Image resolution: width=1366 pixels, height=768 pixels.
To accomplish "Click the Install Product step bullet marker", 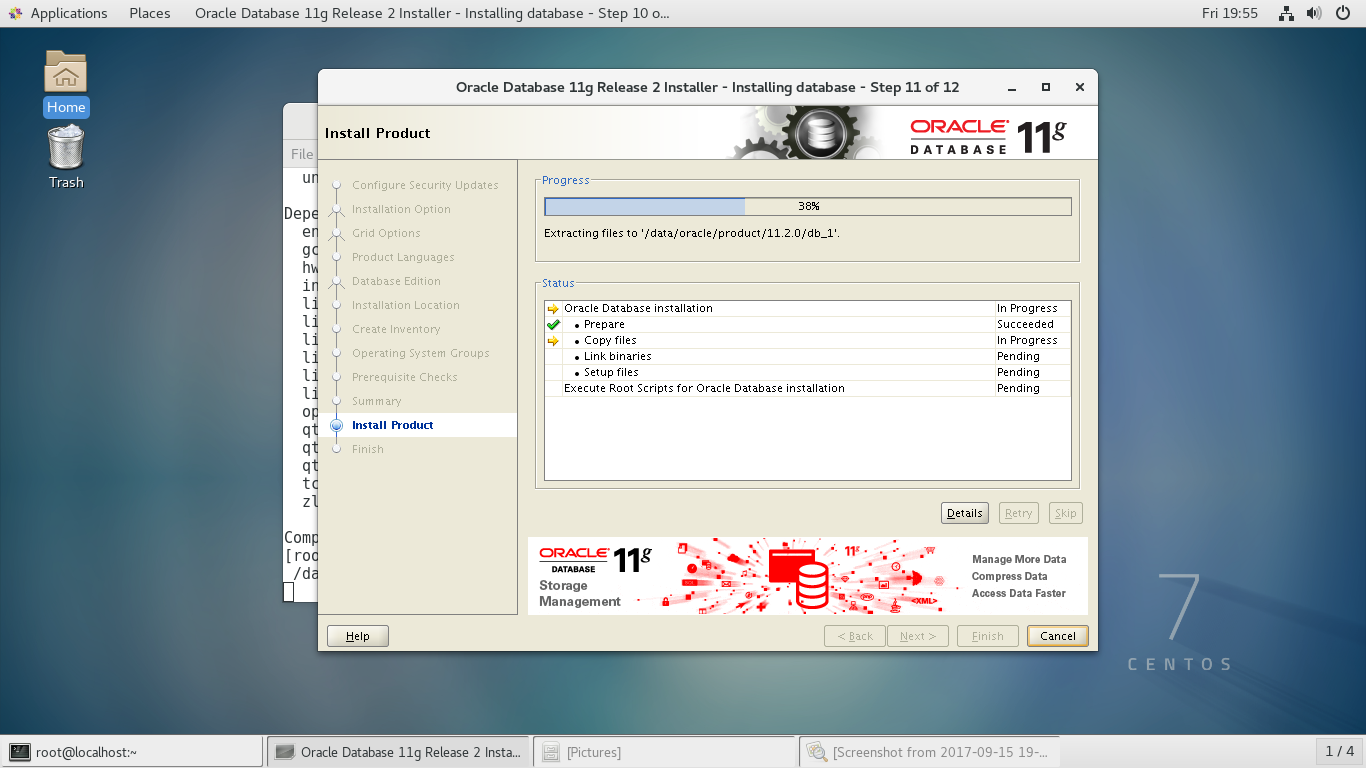I will [x=337, y=425].
